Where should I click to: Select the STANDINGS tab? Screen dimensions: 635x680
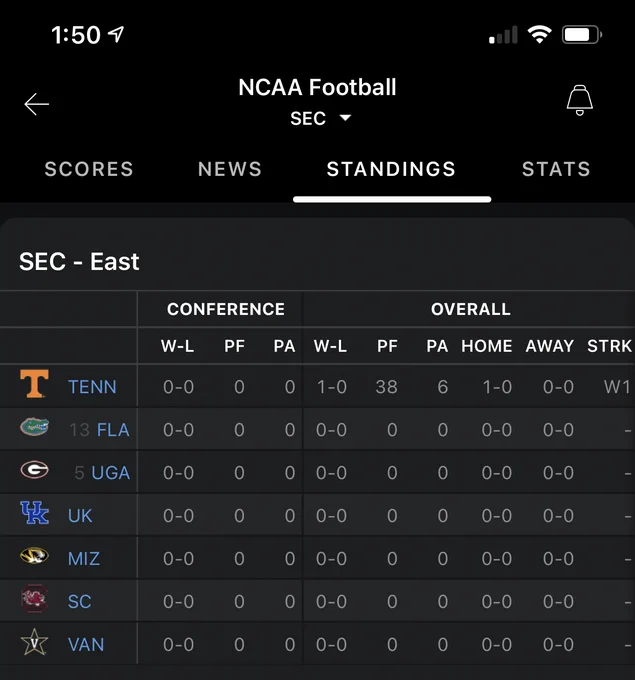(391, 169)
